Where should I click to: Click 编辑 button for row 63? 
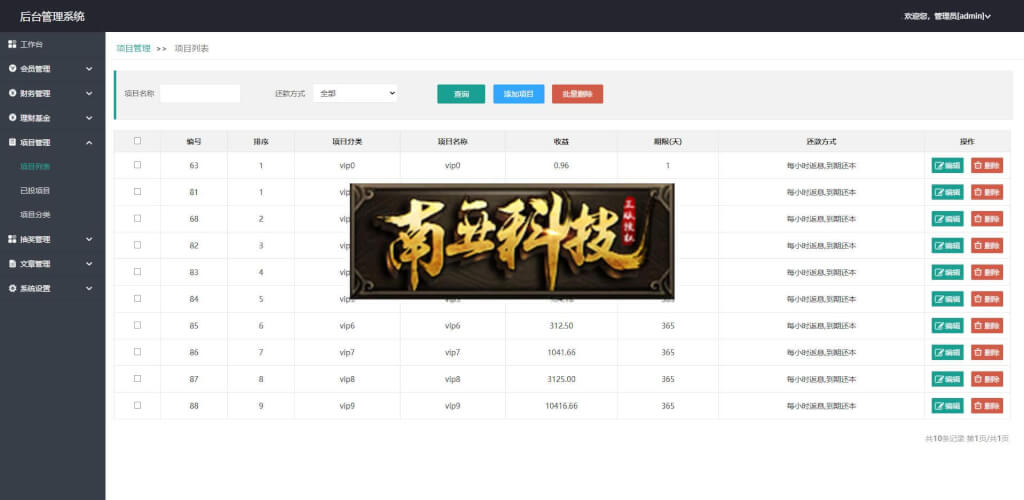pyautogui.click(x=947, y=166)
